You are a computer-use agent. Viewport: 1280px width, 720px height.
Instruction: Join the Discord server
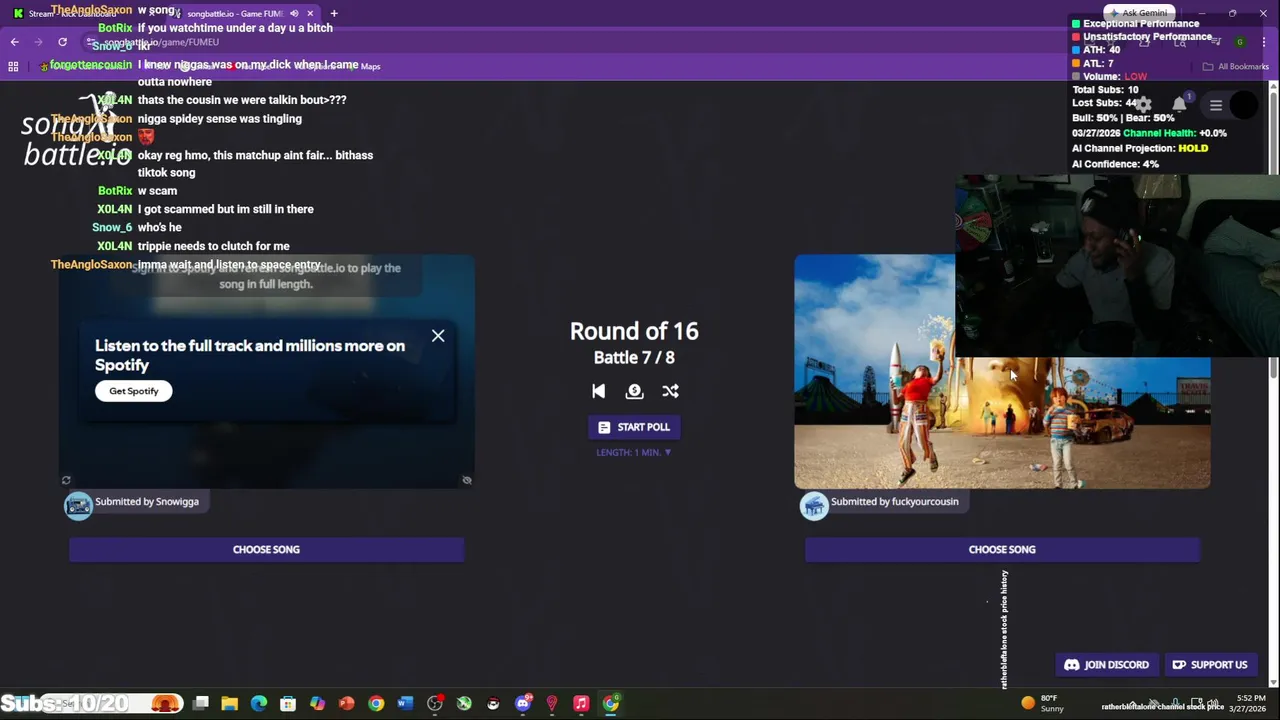click(1106, 665)
